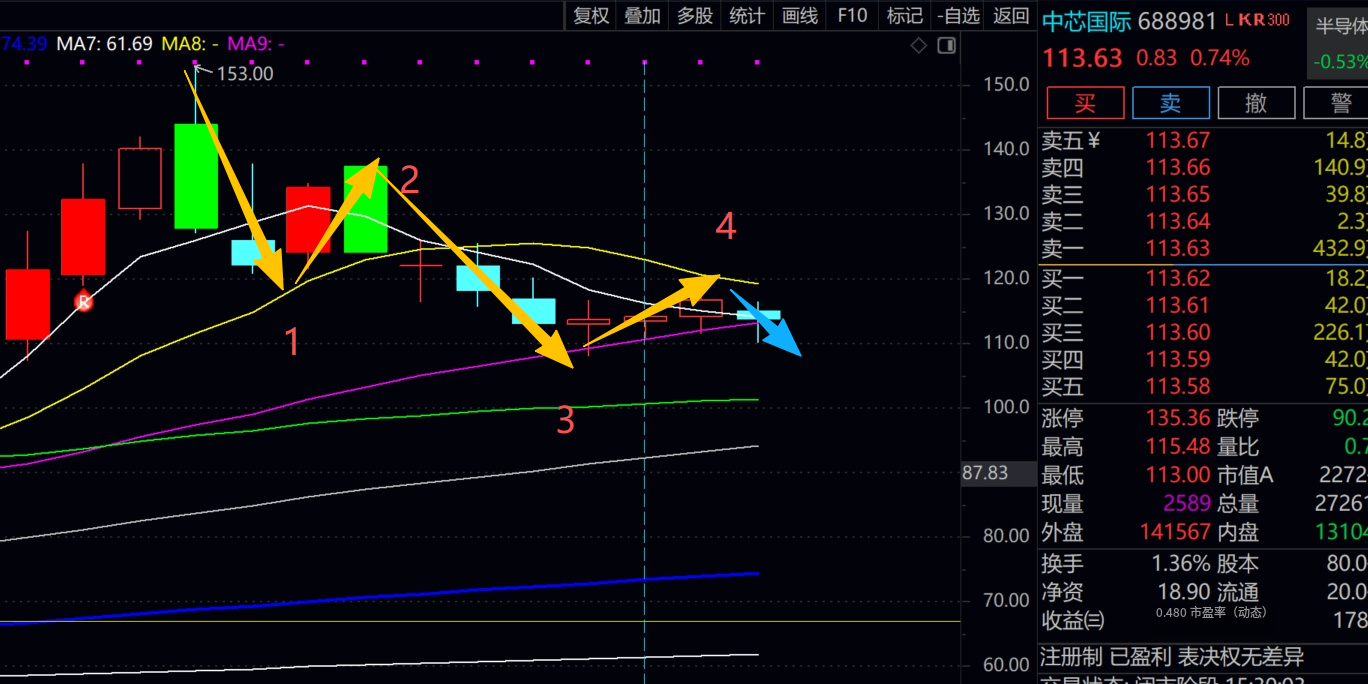Click the diamond icon above the chart
1368x684 pixels.
click(x=919, y=46)
